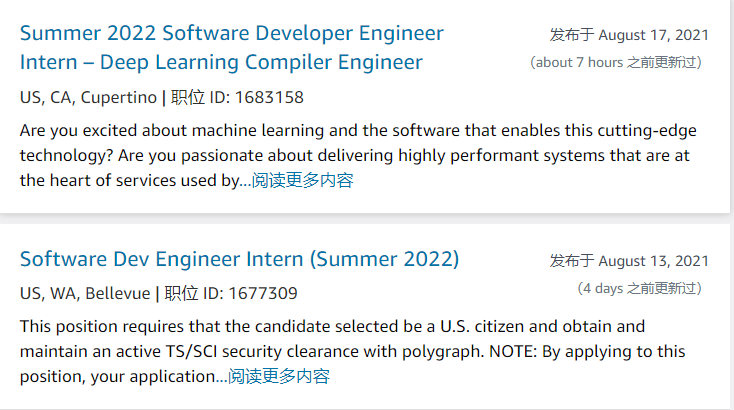Click the "position, your application" text
The image size is (734, 410).
click(118, 377)
